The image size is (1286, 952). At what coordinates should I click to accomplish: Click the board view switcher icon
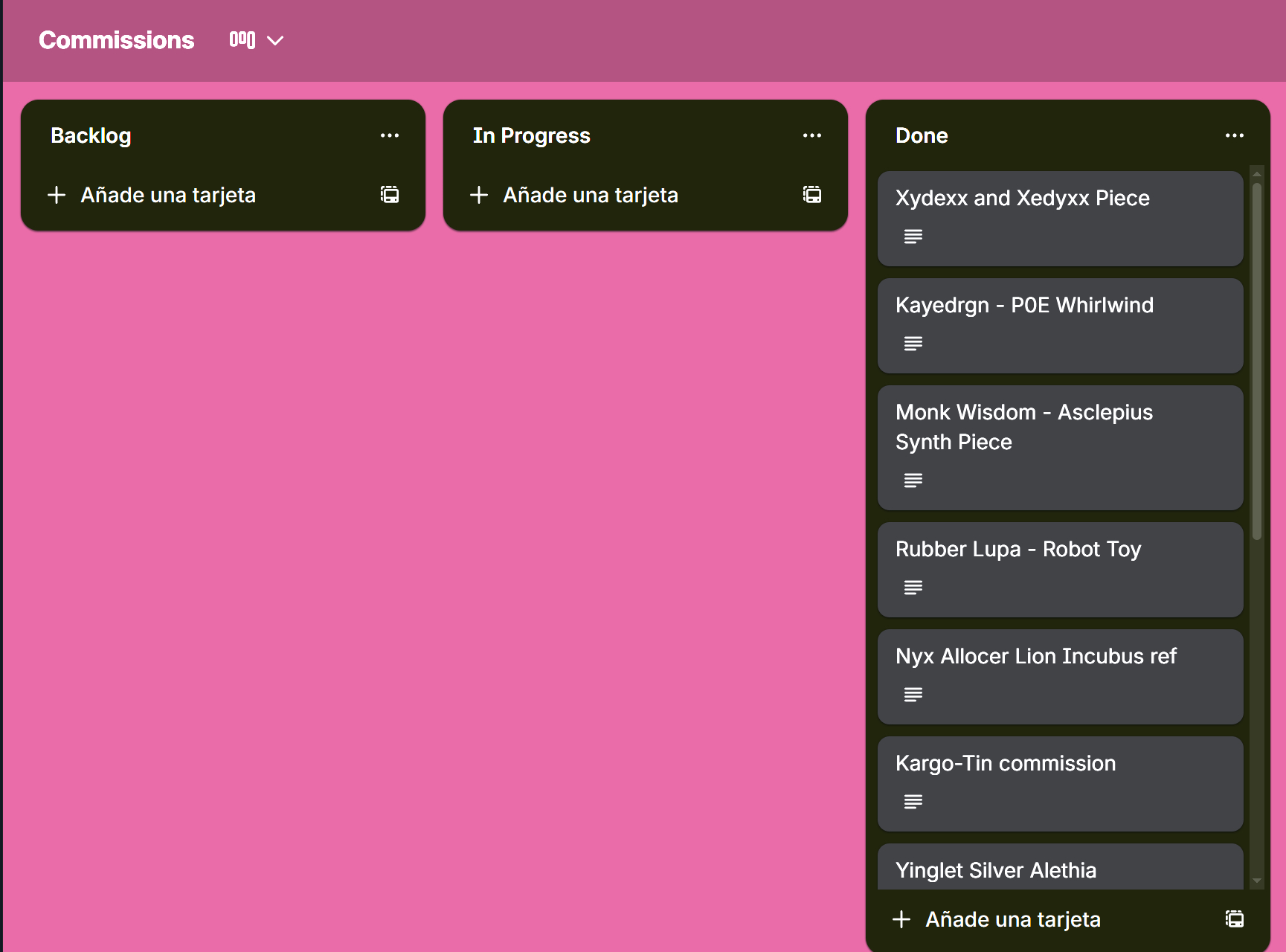[242, 40]
